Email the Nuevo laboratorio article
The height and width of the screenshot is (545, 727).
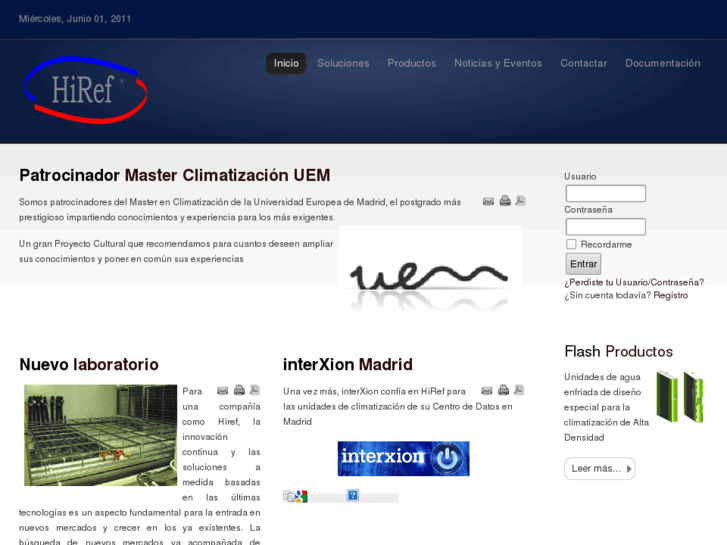coord(223,391)
